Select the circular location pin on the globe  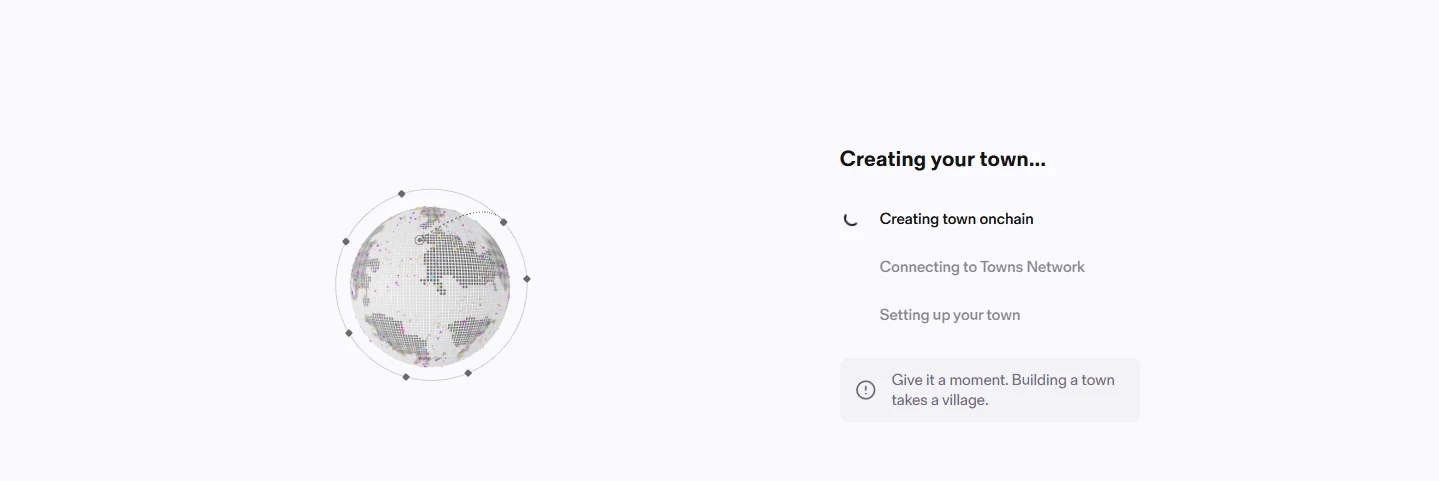(420, 240)
